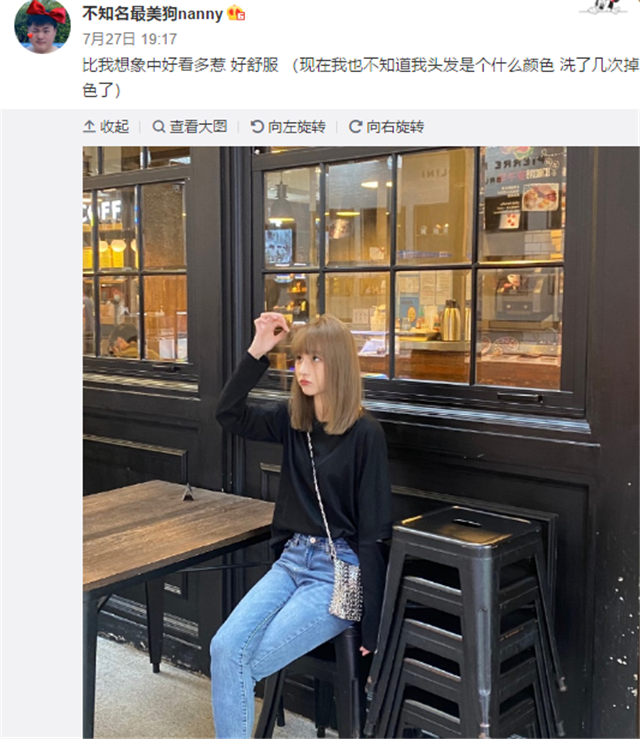
Task: Click the magnifier icon for 查看大图
Action: pos(159,126)
